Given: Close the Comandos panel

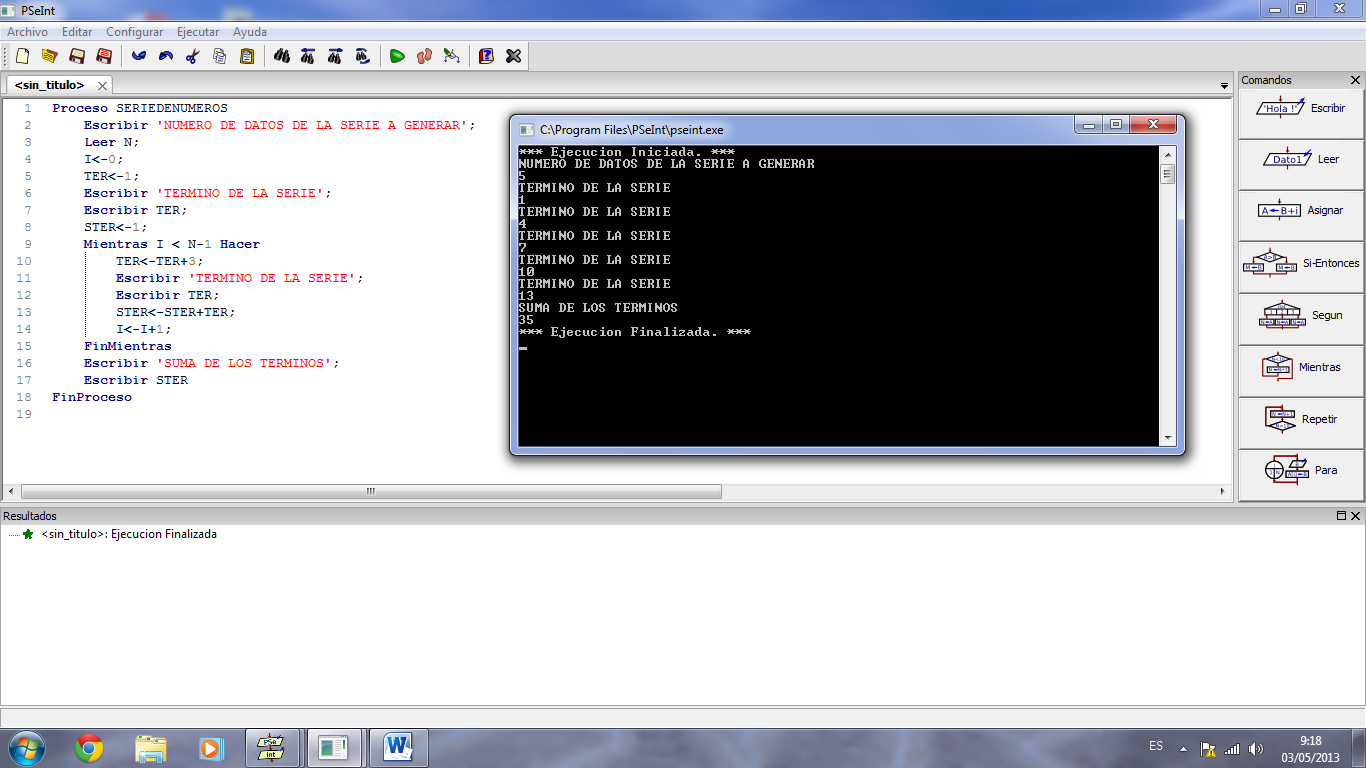Looking at the screenshot, I should (1355, 80).
